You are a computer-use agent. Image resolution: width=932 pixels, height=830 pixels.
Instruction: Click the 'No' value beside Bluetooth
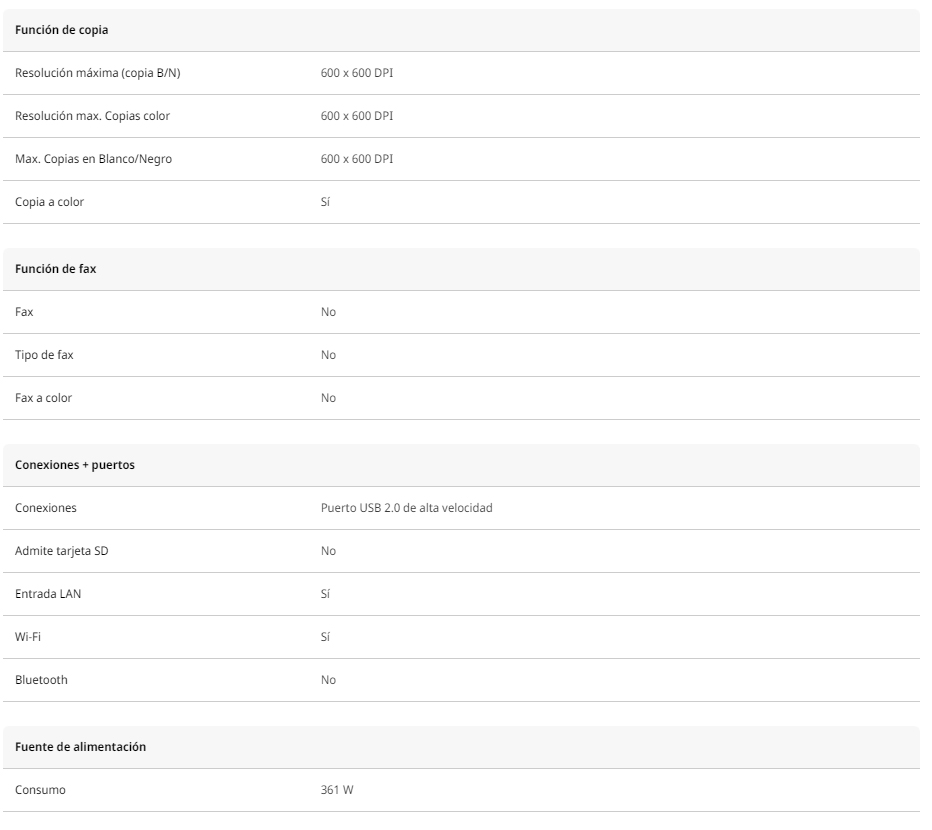pos(328,680)
